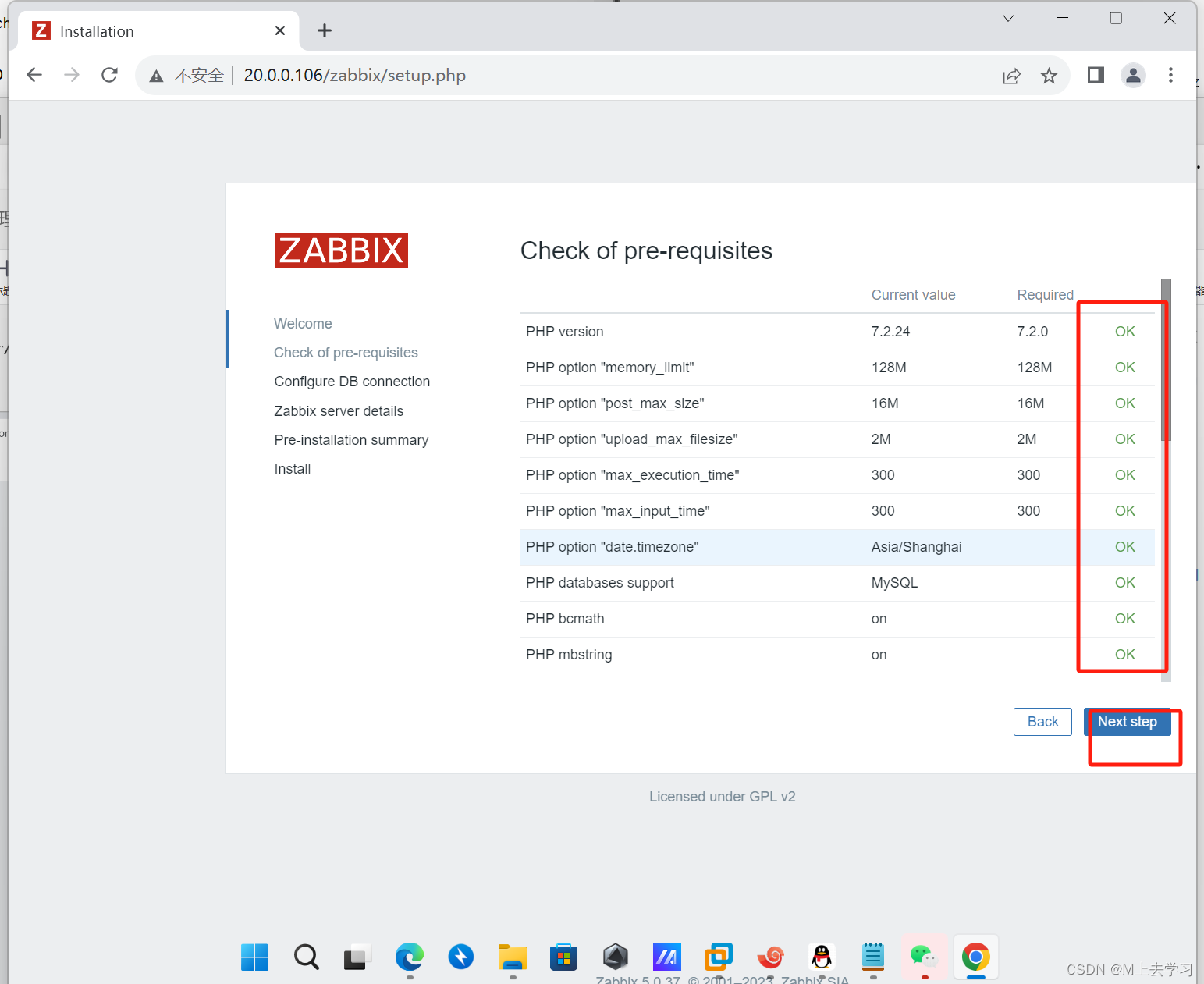Click the Current value column header
Viewport: 1204px width, 984px height.
(913, 295)
